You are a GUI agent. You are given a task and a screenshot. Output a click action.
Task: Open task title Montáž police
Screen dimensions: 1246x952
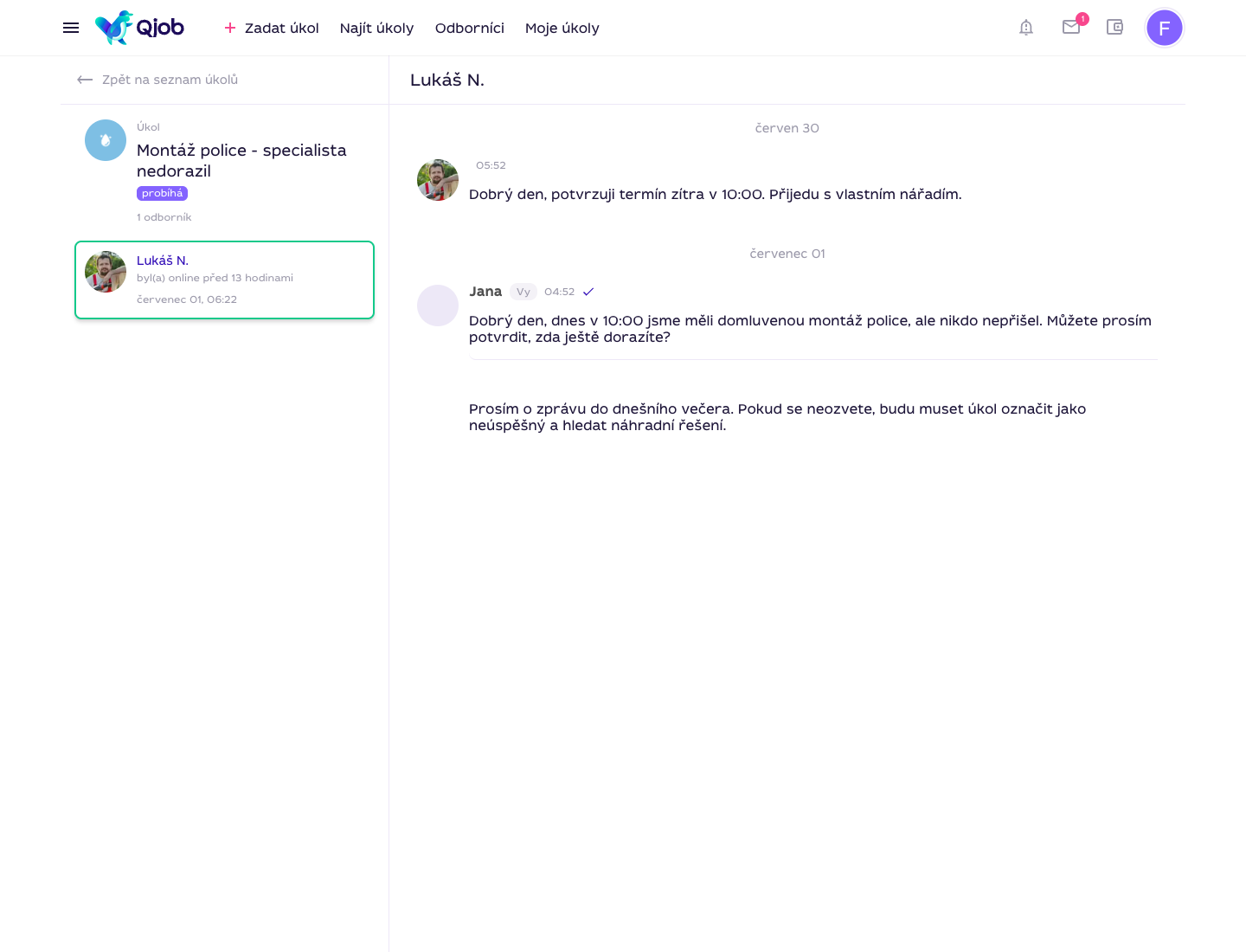[x=241, y=160]
